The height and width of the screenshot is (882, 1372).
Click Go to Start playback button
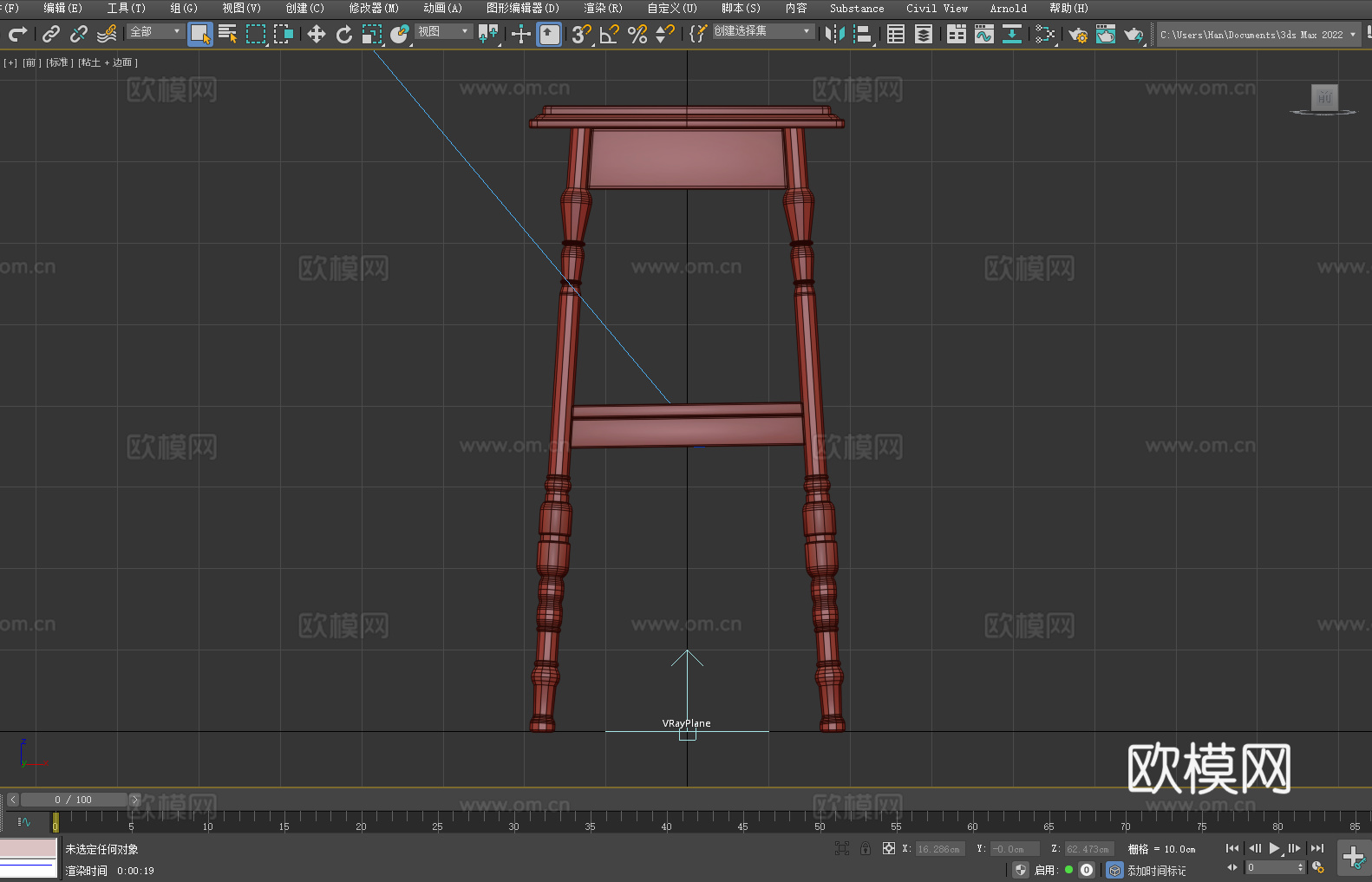1232,848
